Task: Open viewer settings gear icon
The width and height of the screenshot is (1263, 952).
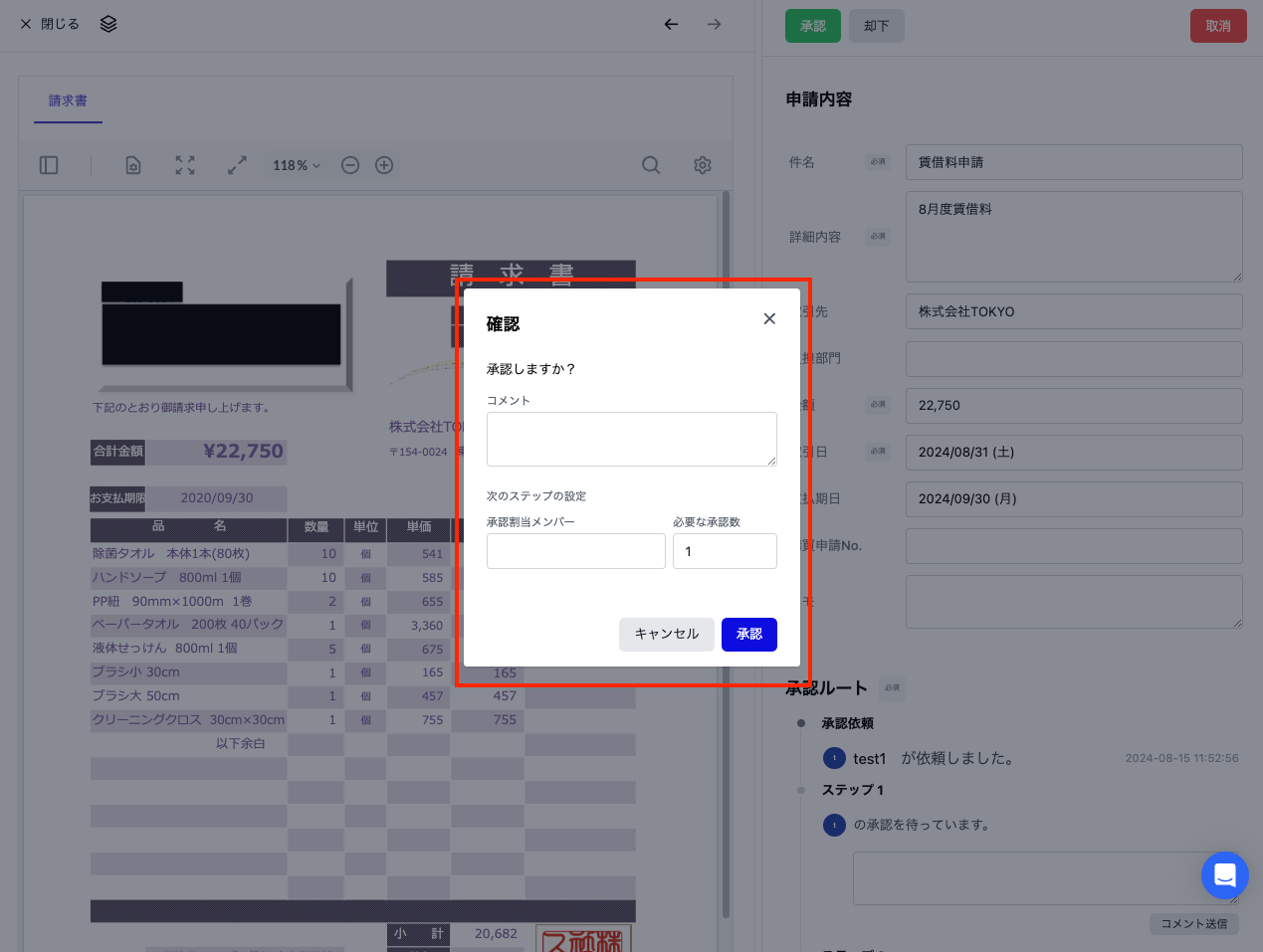Action: [703, 165]
